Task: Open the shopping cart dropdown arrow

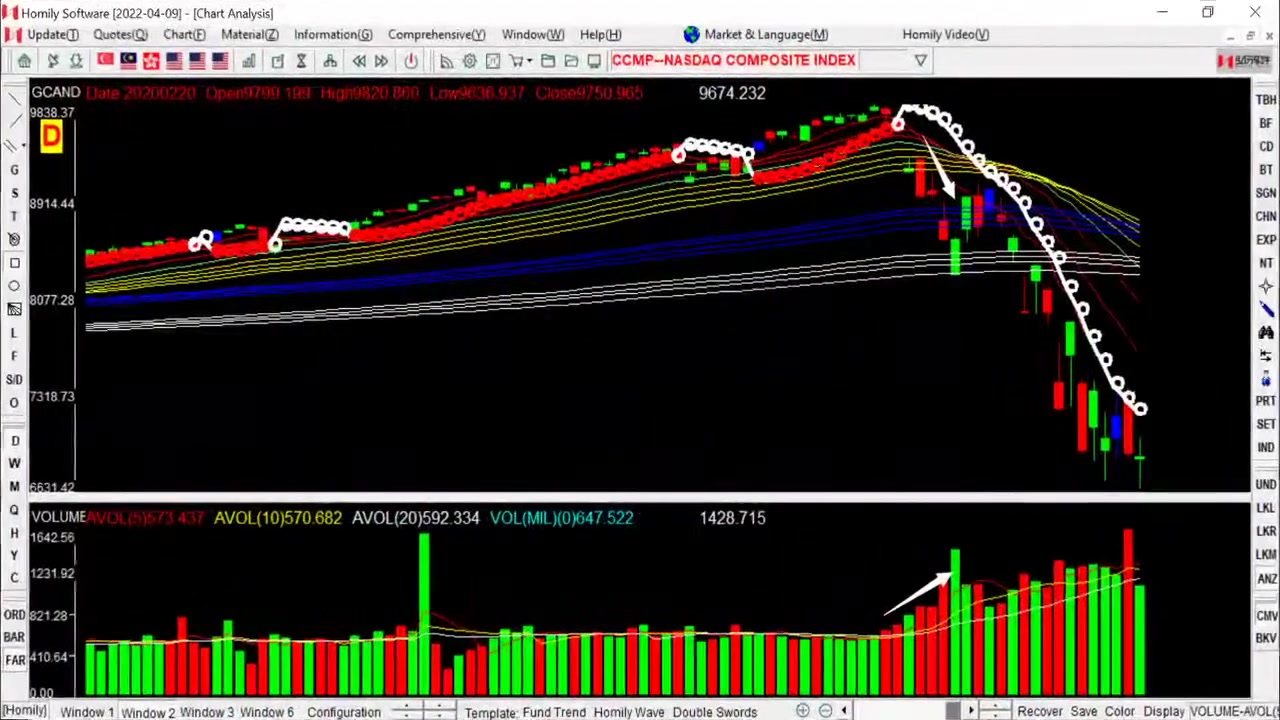Action: [531, 61]
